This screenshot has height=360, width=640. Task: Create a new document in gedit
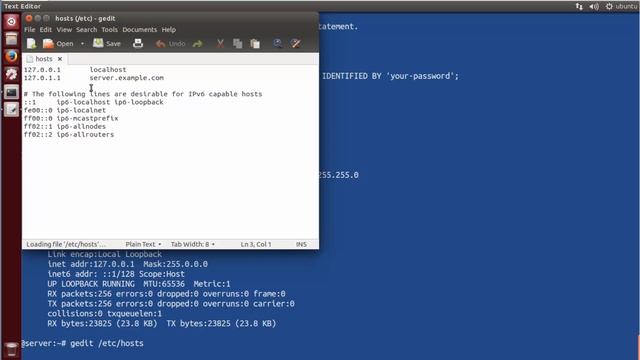[31, 43]
